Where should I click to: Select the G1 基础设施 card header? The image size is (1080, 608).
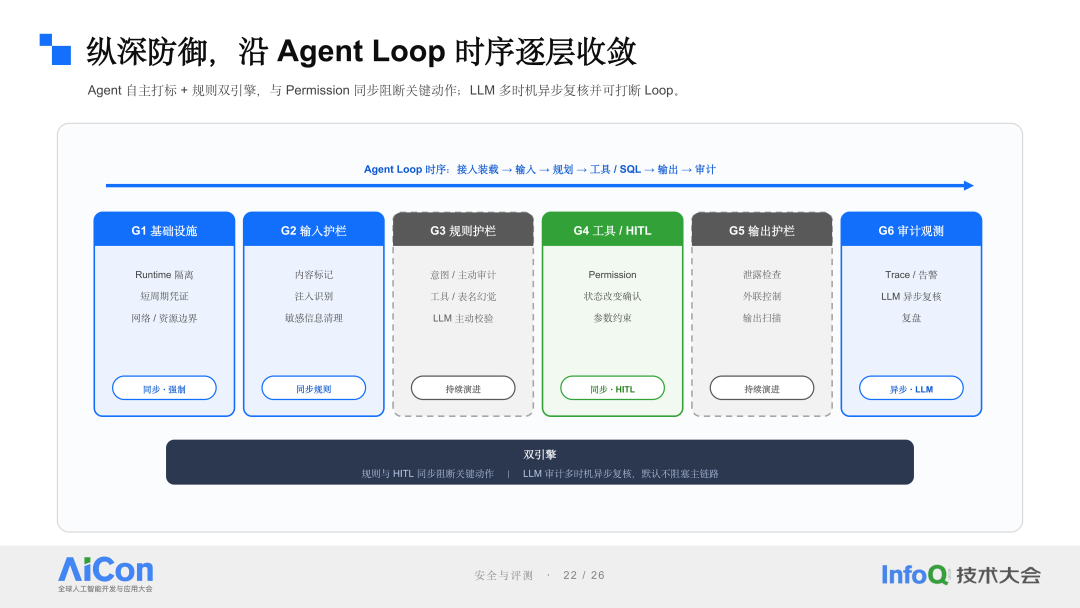pyautogui.click(x=164, y=229)
